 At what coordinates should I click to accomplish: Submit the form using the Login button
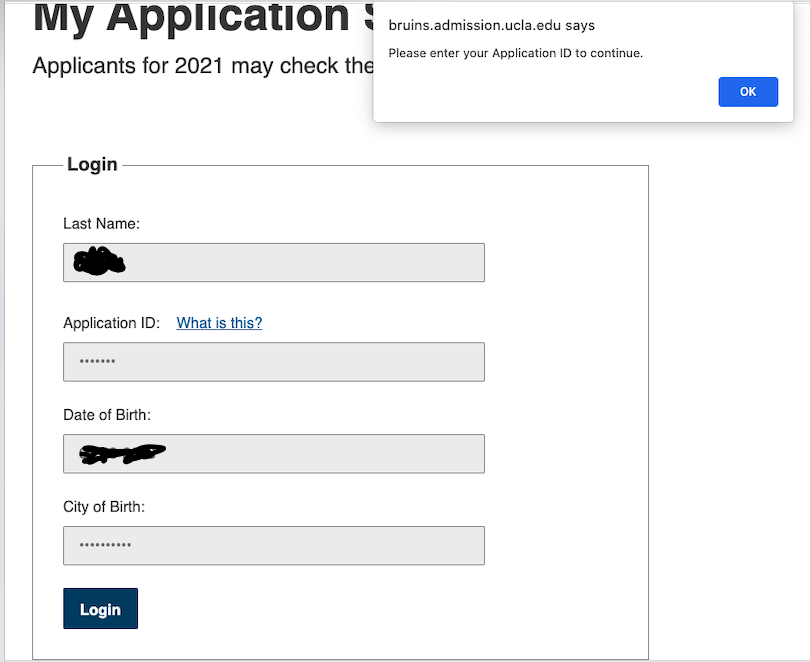[x=100, y=608]
